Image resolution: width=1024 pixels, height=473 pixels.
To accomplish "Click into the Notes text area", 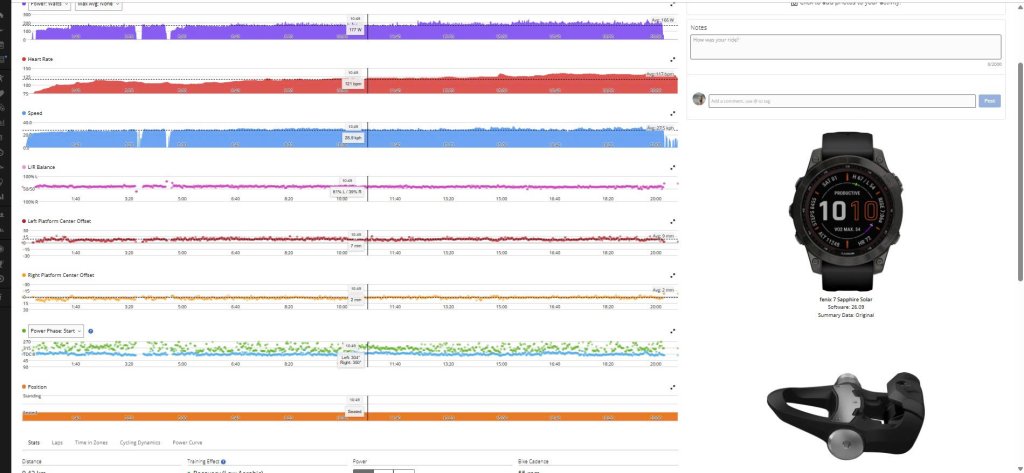I will click(846, 47).
